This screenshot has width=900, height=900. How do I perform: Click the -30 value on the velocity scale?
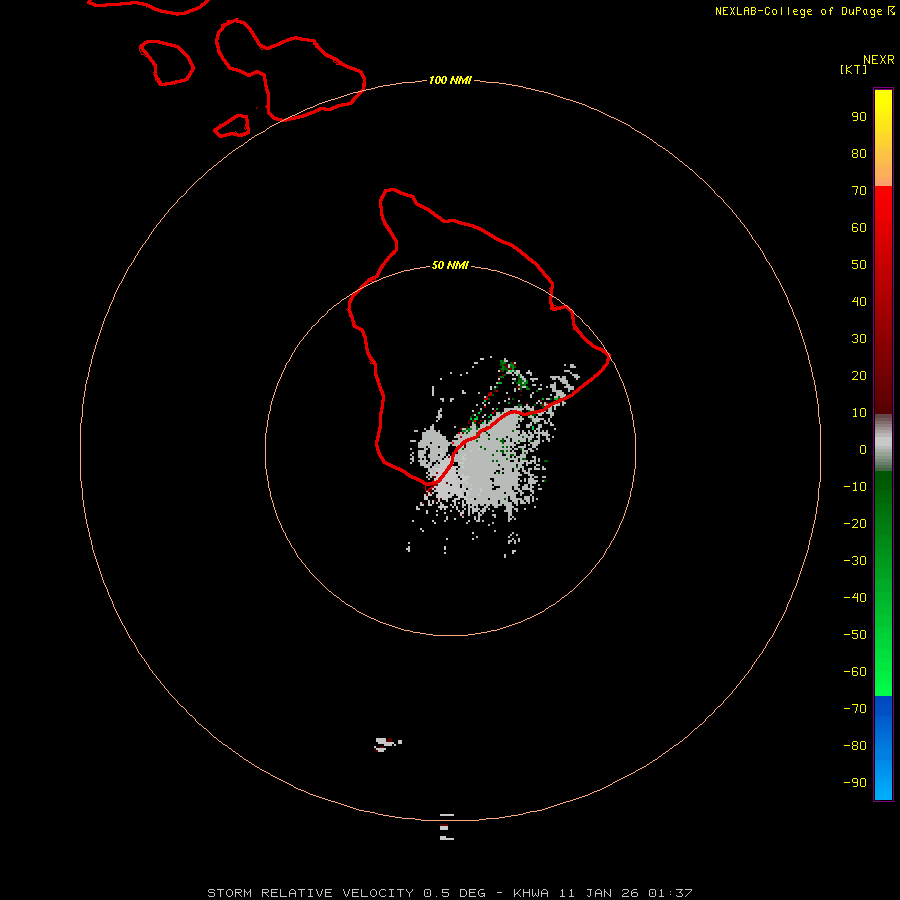tap(855, 561)
